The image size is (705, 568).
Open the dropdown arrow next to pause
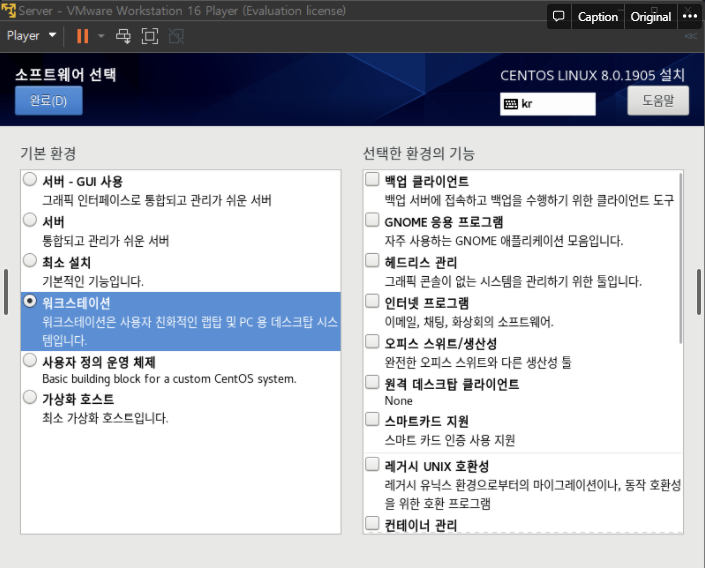(101, 36)
